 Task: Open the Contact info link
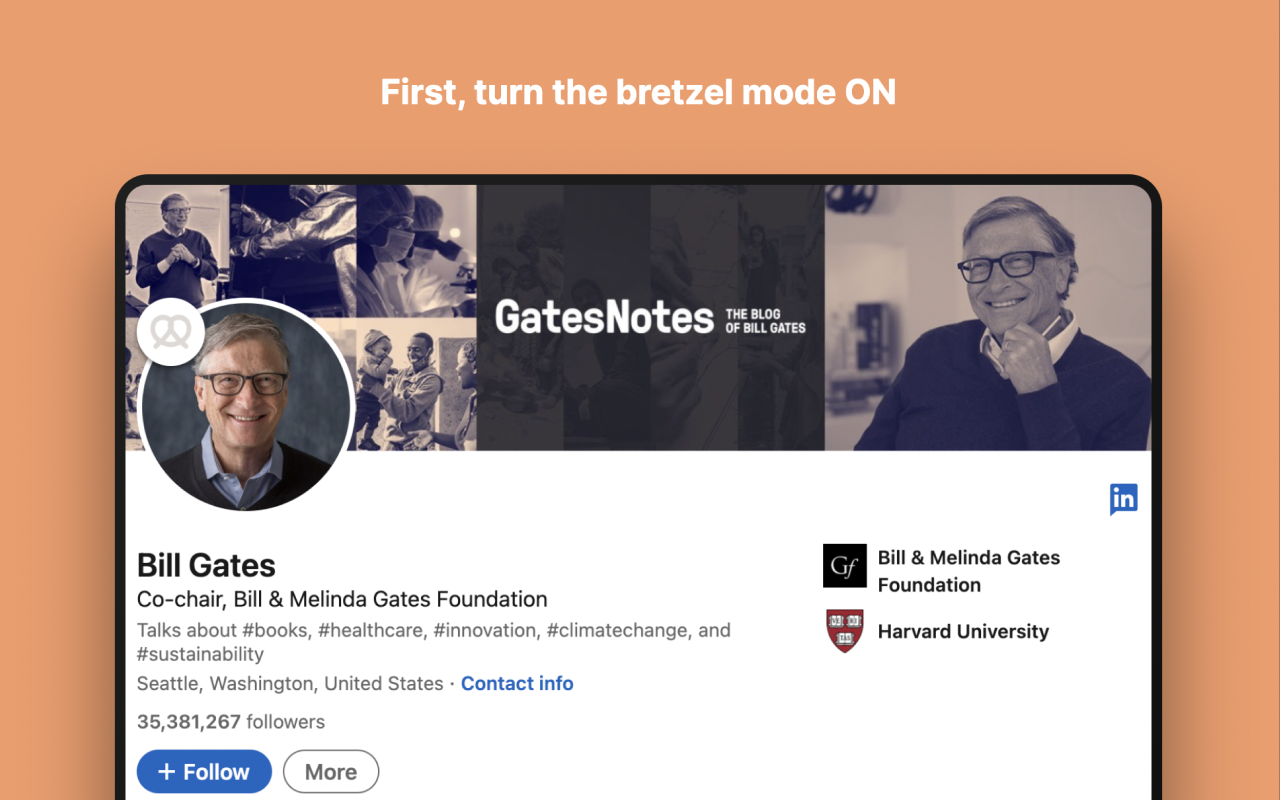click(517, 684)
